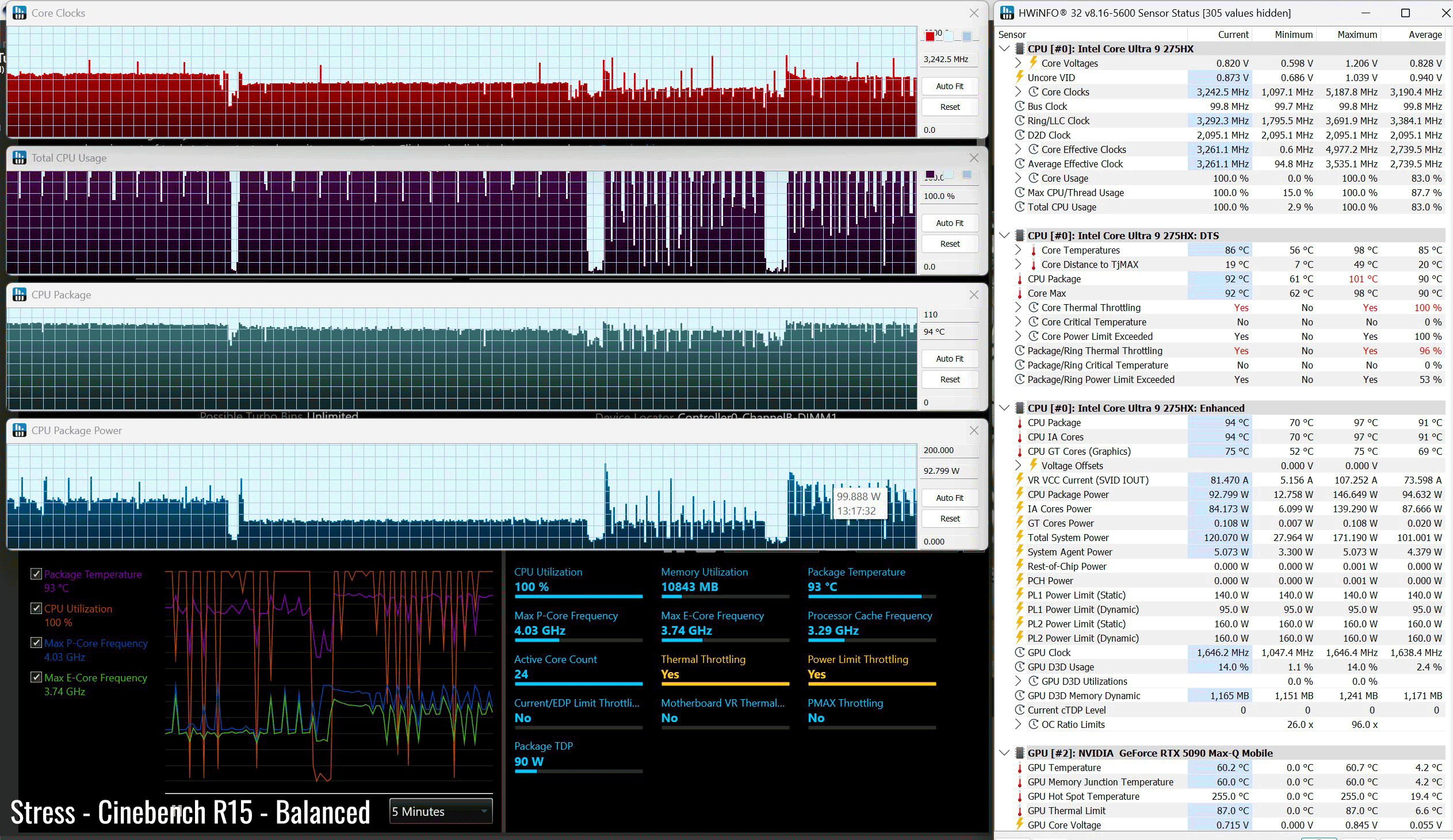
Task: Click the chip icon of the GeForce RTX 5090 group
Action: (x=1019, y=753)
